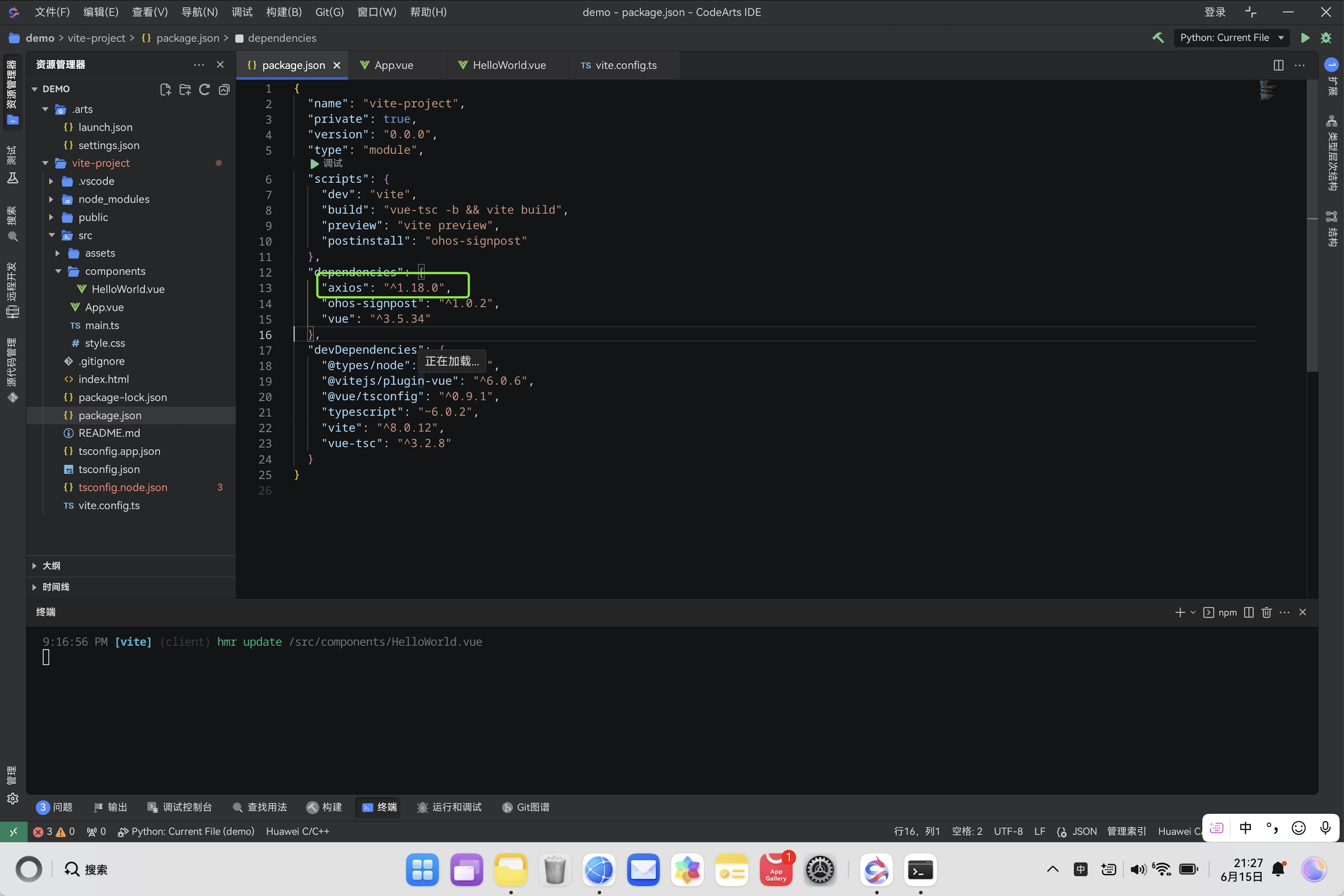The width and height of the screenshot is (1344, 896).
Task: Change language mode via JSON status item
Action: (x=1084, y=831)
